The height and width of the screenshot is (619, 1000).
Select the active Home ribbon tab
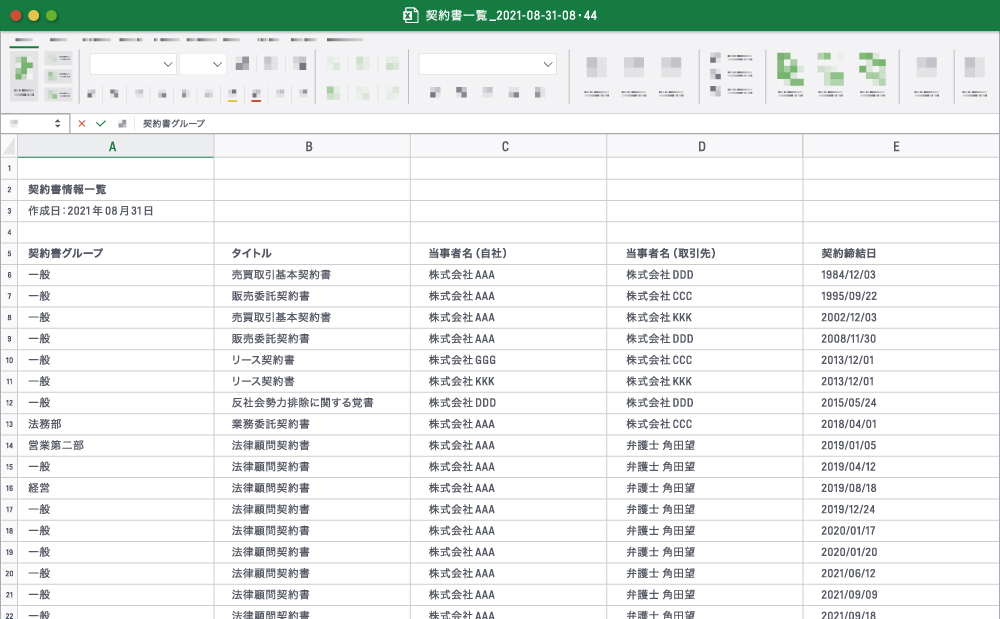(x=25, y=40)
